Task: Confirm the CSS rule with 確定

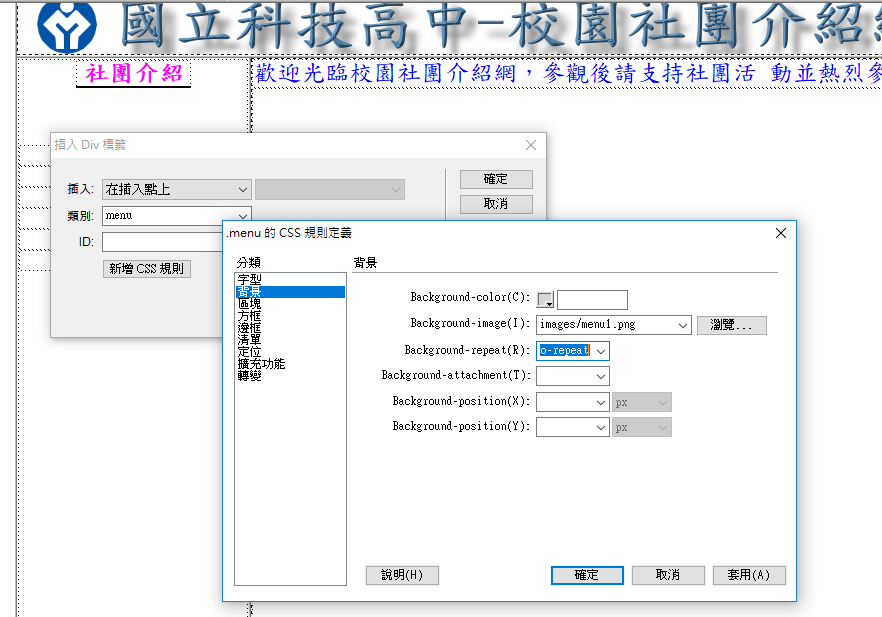Action: click(587, 575)
